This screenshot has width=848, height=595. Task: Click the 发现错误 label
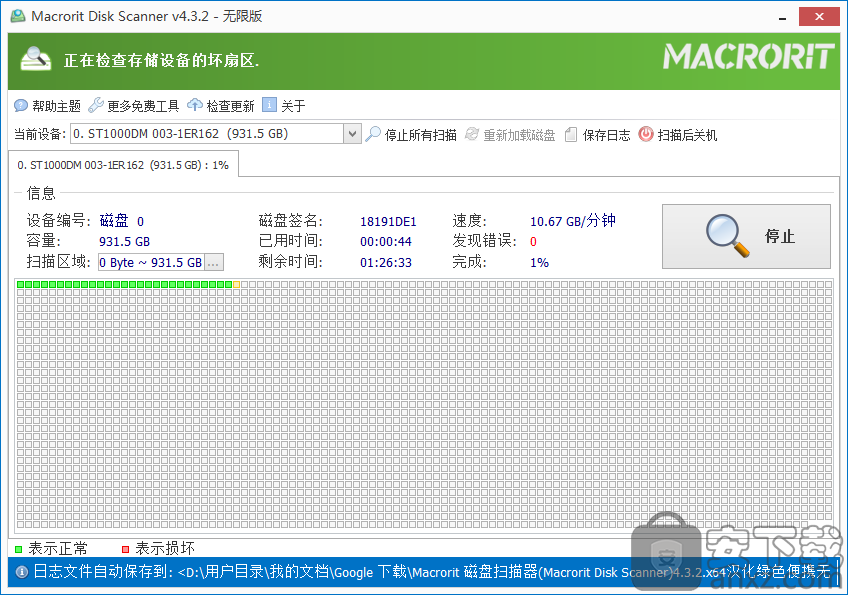[x=485, y=241]
